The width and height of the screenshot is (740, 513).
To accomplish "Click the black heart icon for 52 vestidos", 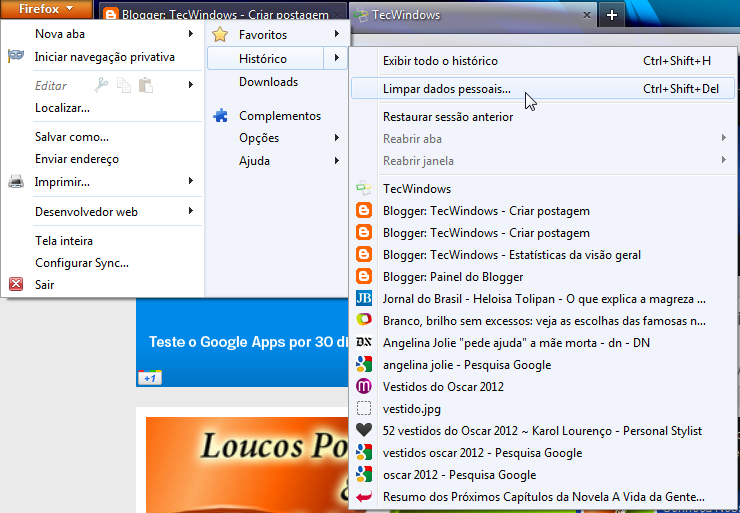I will [x=364, y=431].
